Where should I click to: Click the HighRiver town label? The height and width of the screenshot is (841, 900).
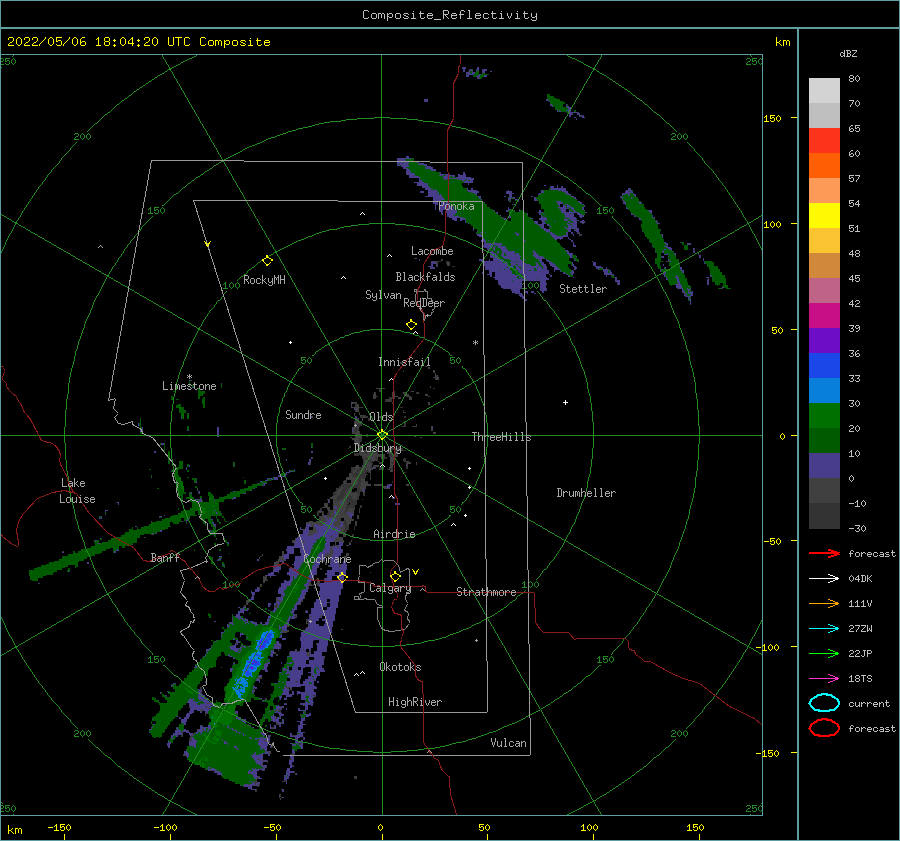pos(415,702)
